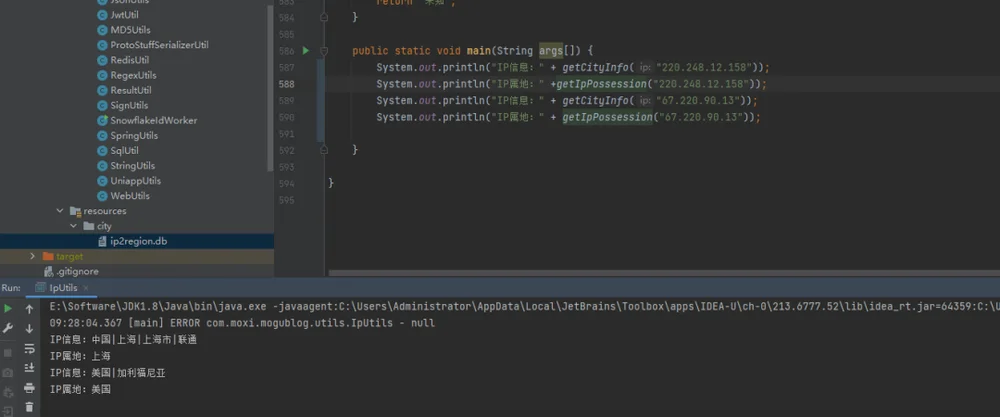Print the console output

(29, 388)
